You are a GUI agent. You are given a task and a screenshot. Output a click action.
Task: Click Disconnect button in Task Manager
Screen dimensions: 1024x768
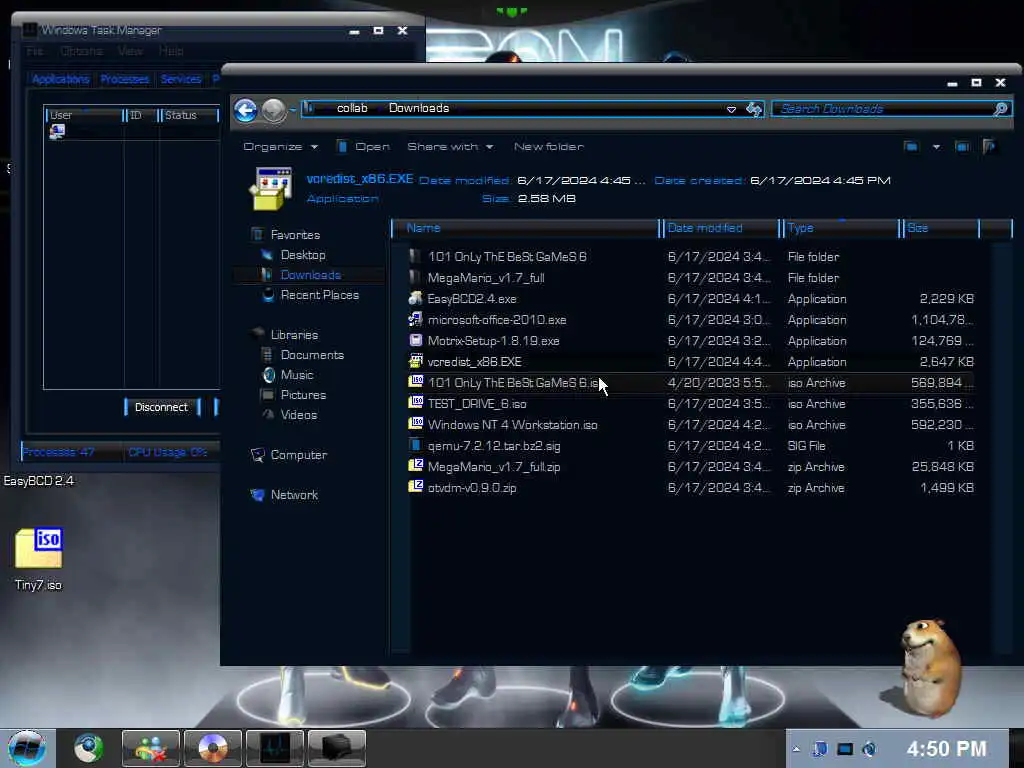pos(161,407)
